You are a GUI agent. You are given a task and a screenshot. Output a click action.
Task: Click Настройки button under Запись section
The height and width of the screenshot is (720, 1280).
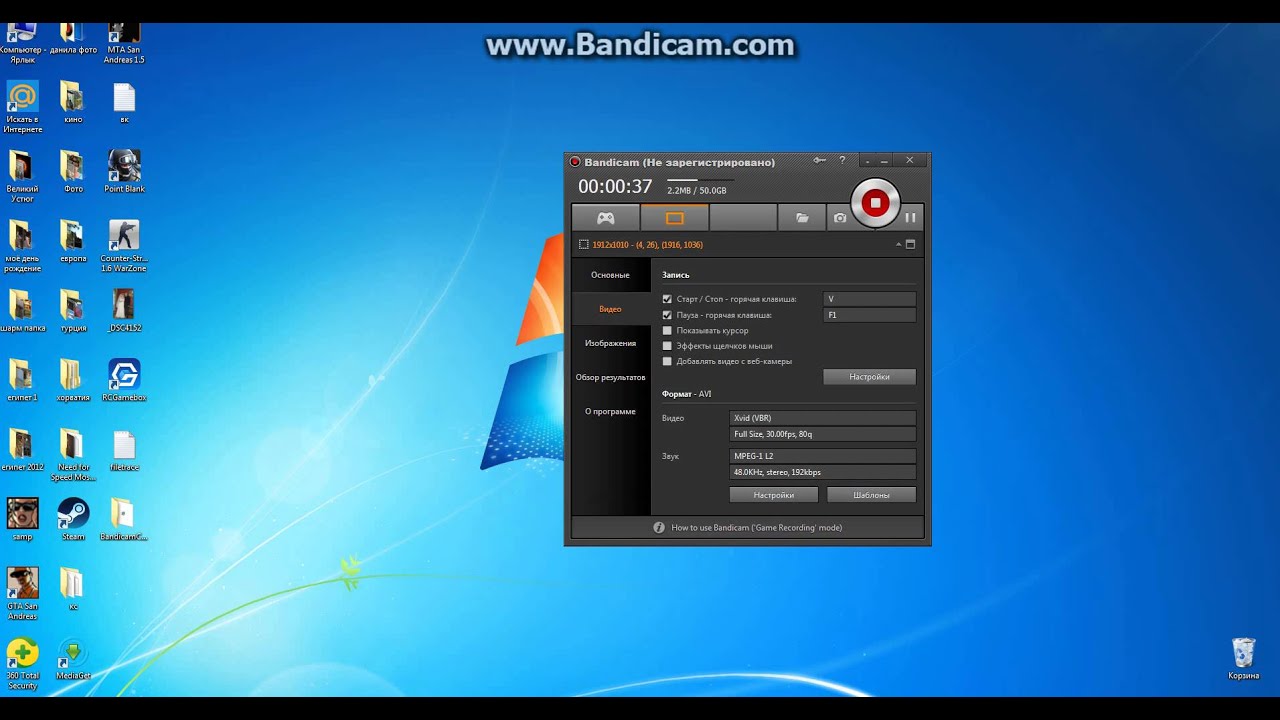869,377
